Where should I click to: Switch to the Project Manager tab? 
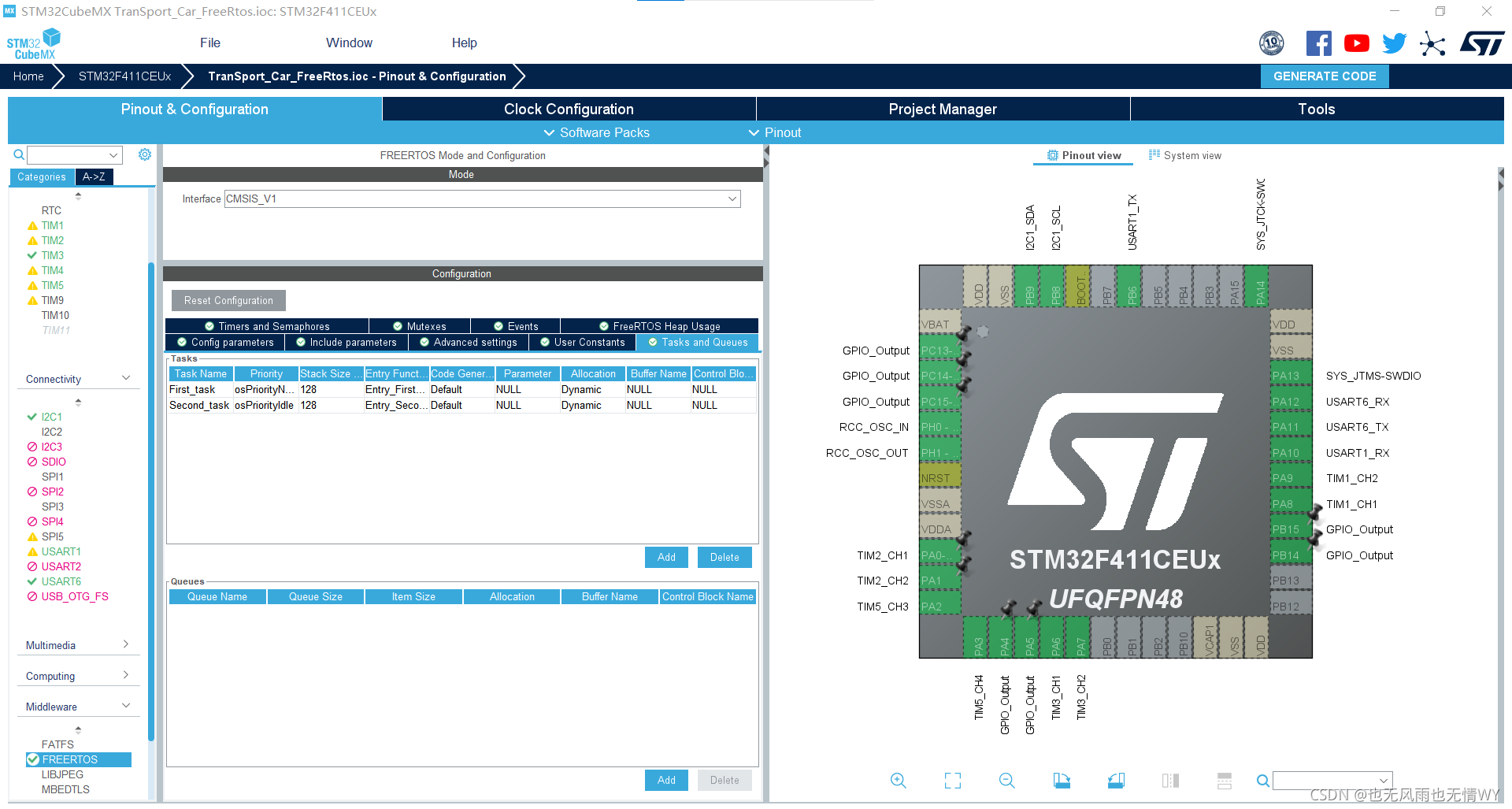[x=943, y=109]
